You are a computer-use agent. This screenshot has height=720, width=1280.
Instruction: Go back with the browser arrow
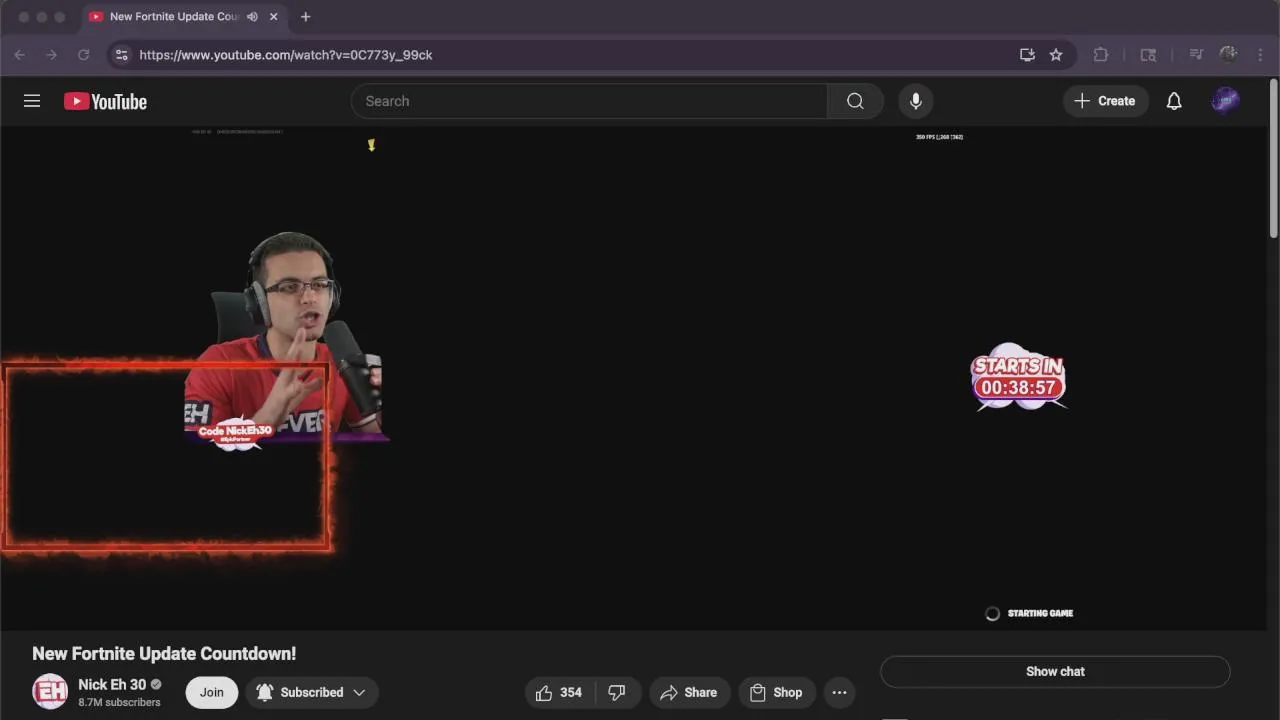pyautogui.click(x=19, y=55)
